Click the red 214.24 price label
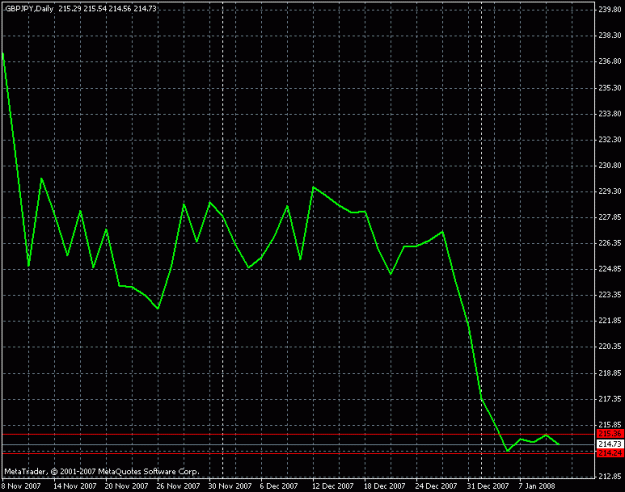625x492 pixels. click(610, 453)
